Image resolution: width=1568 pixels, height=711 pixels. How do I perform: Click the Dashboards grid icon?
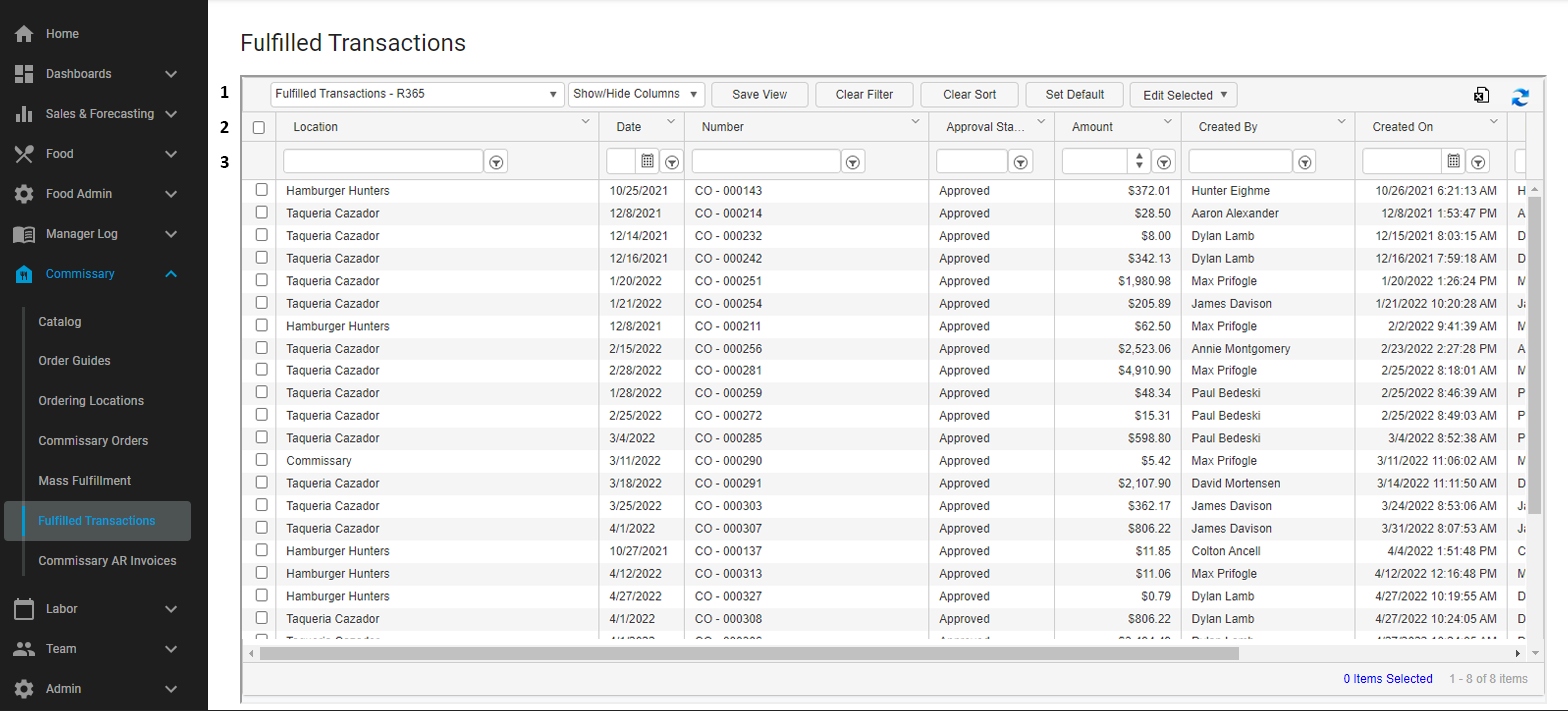[24, 74]
